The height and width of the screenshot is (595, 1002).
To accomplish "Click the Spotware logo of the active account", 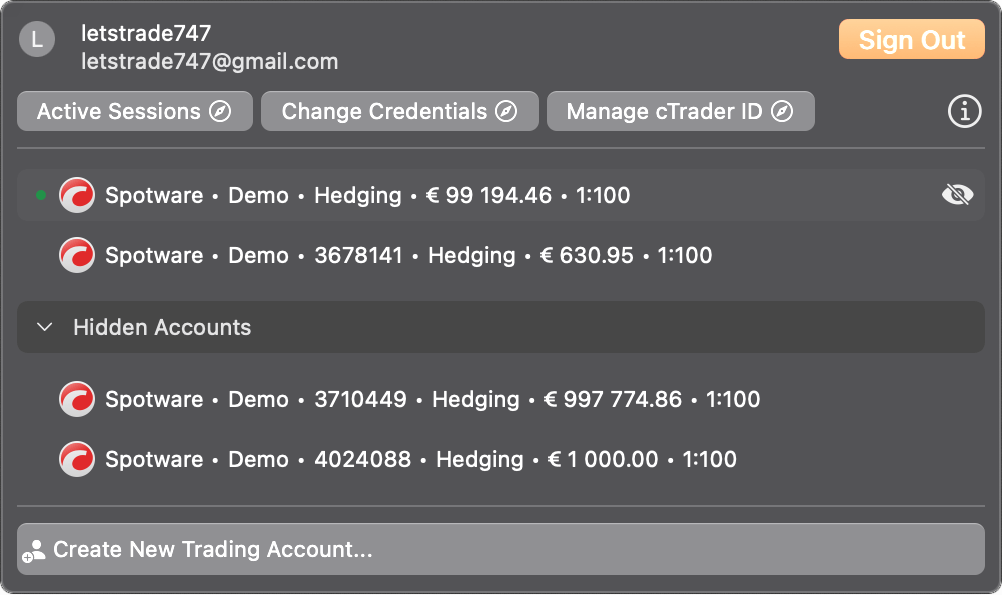I will 77,195.
